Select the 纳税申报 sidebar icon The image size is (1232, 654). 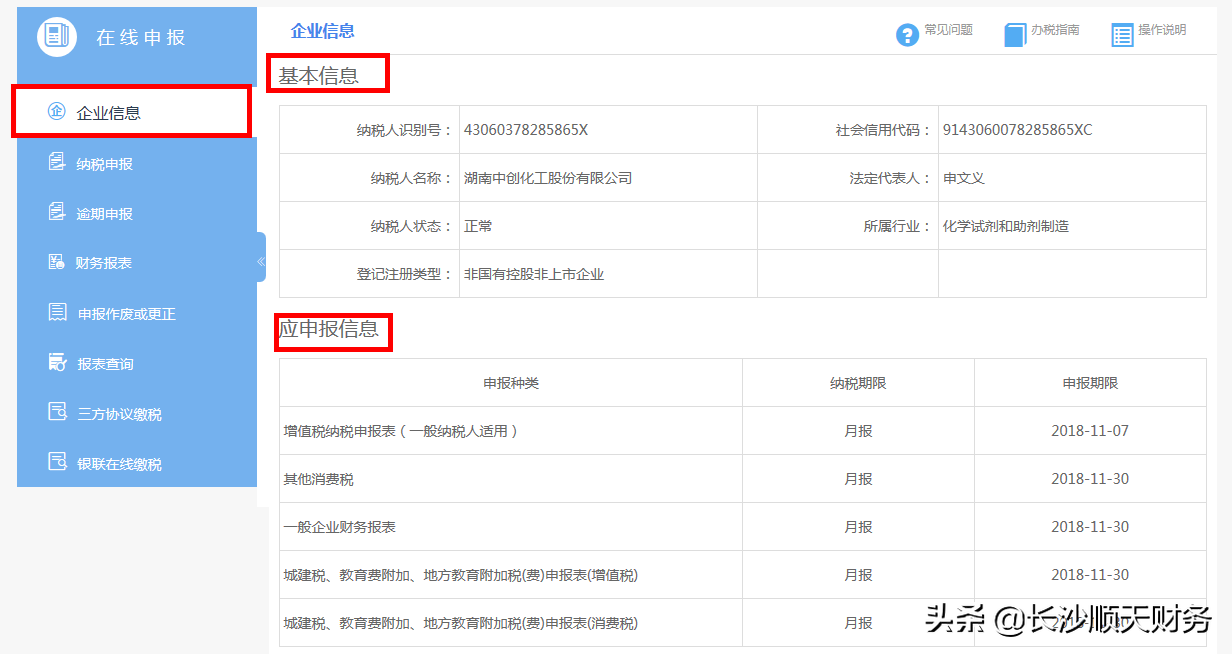pos(56,162)
